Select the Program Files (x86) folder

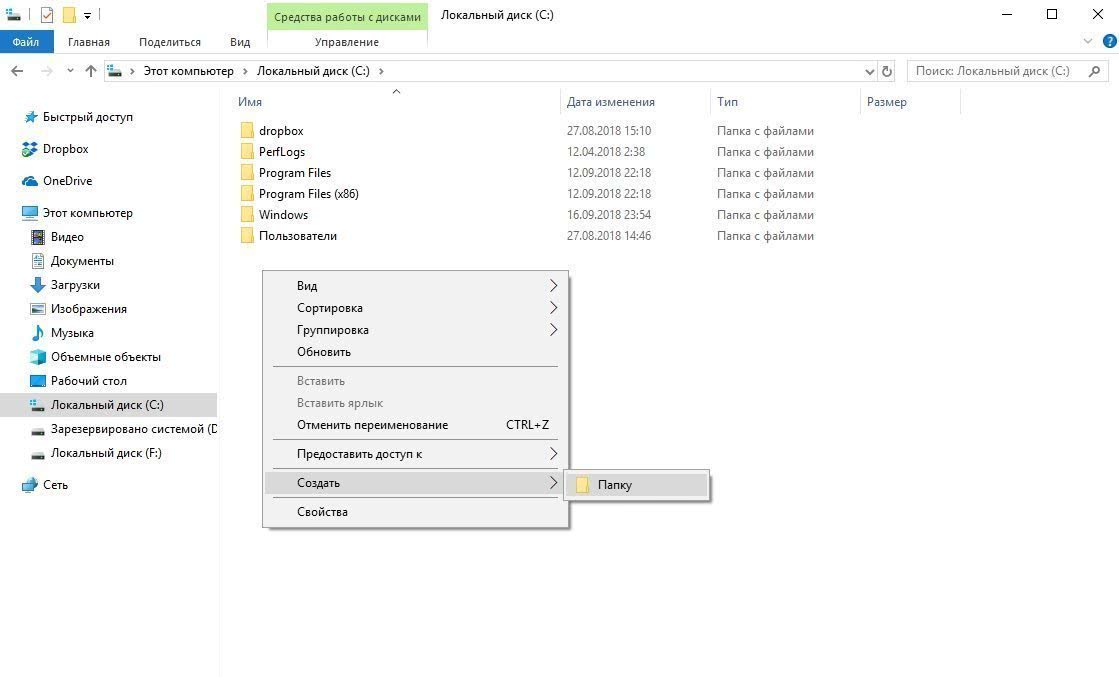(308, 194)
